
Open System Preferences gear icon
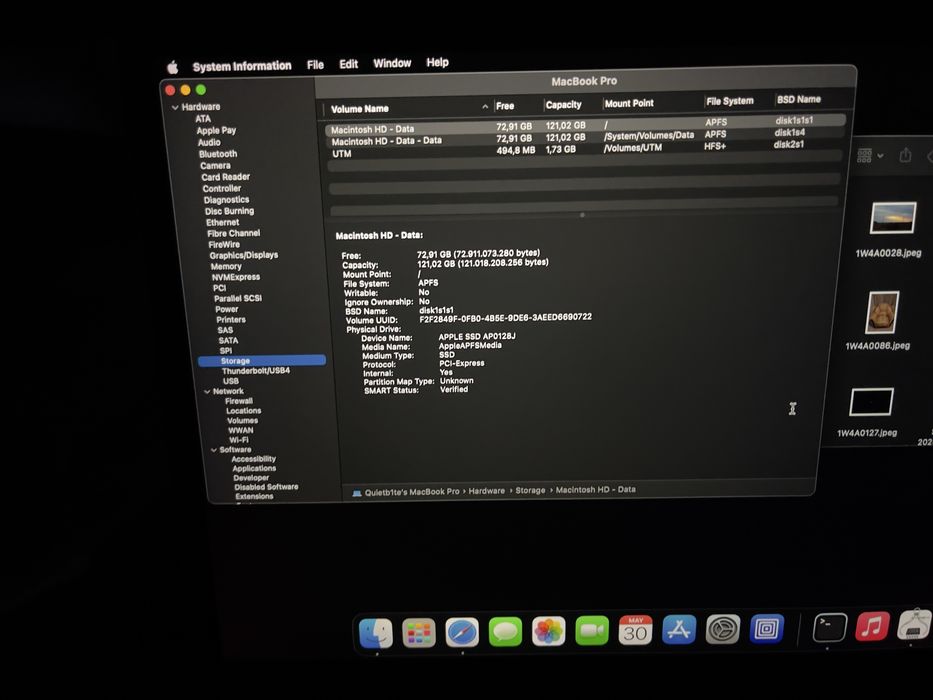point(723,629)
